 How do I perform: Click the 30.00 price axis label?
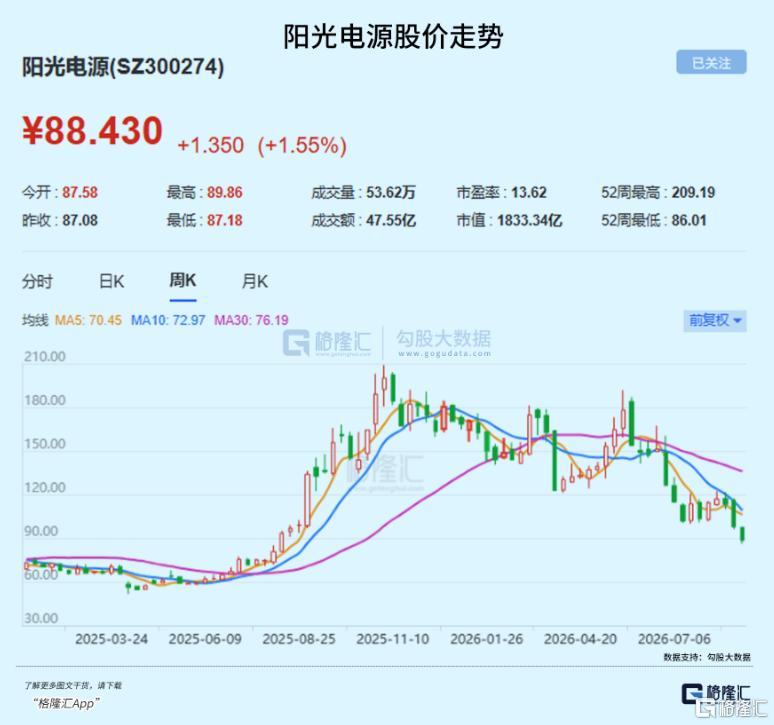click(x=41, y=618)
